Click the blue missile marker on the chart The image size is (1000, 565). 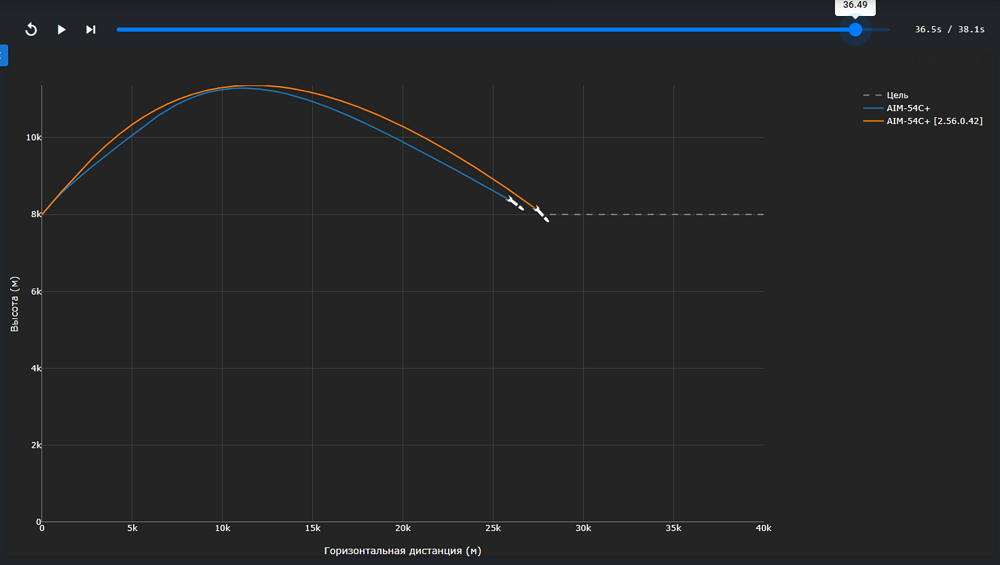tap(515, 203)
